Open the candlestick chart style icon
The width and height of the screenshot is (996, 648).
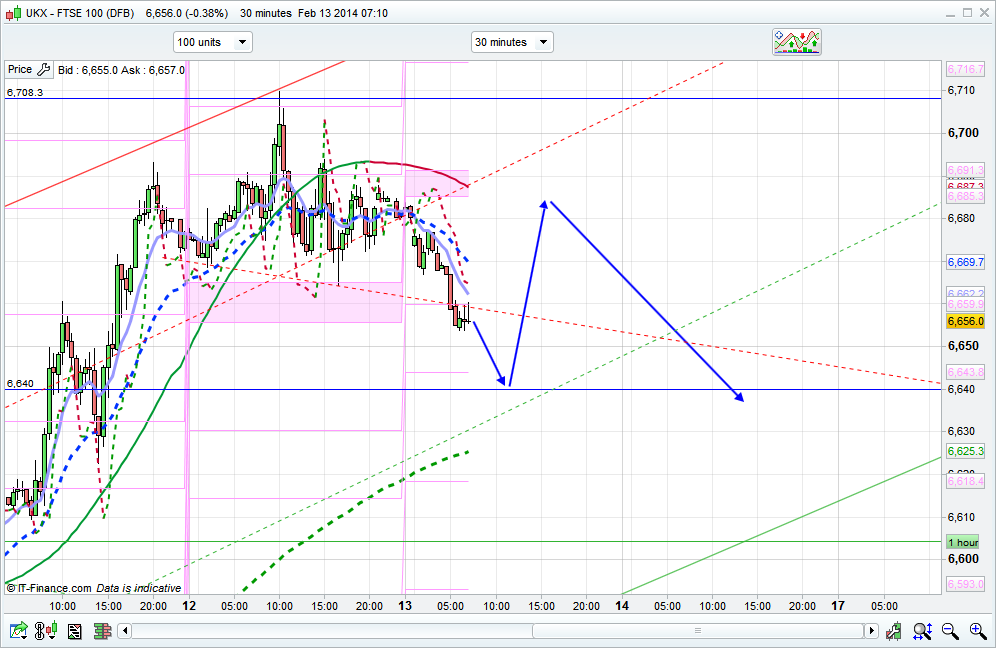(x=46, y=631)
